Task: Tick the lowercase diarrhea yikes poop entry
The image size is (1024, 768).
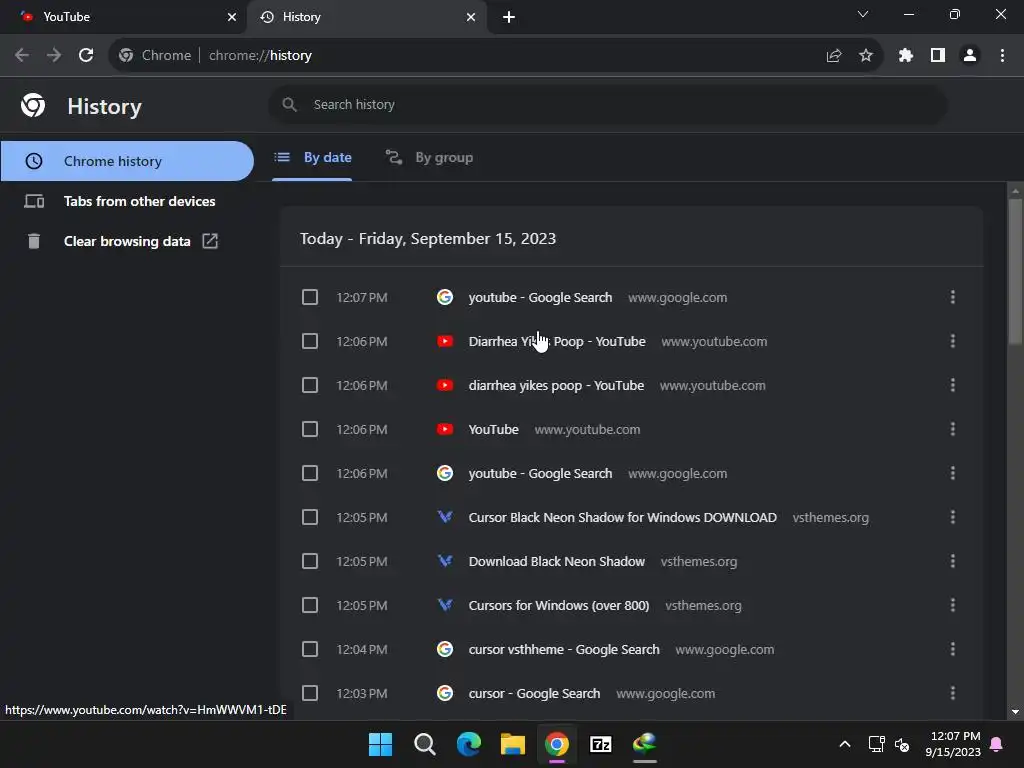Action: click(x=310, y=385)
